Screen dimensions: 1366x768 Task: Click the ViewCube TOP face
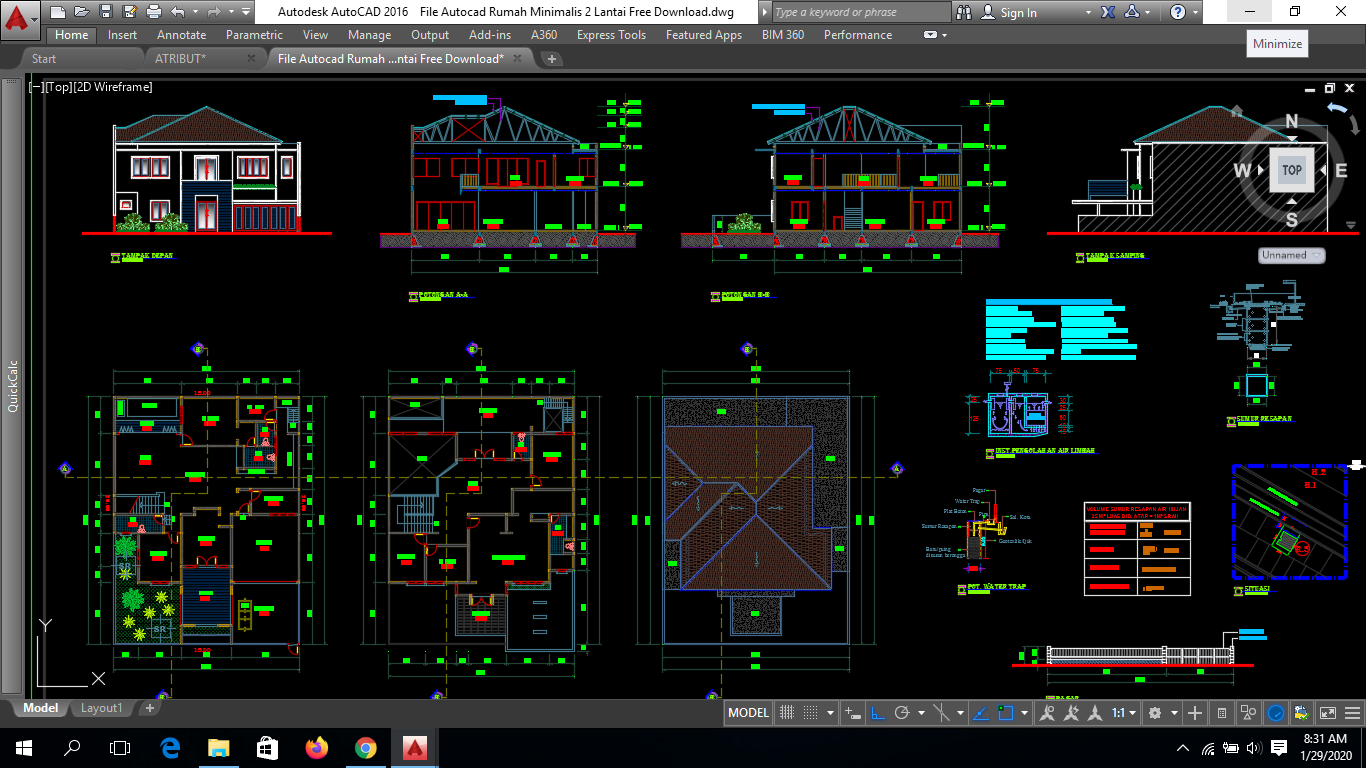pos(1292,169)
